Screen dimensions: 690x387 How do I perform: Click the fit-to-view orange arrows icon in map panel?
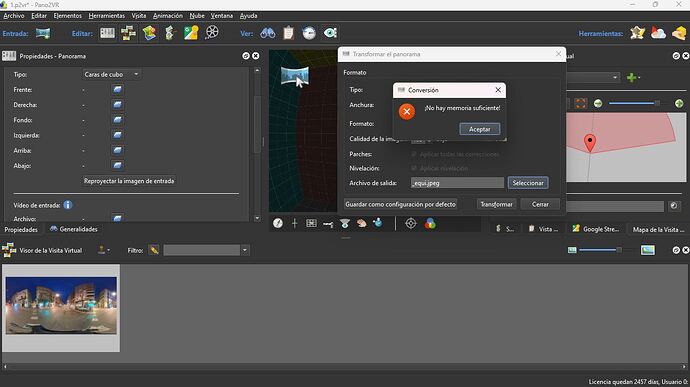pos(580,103)
